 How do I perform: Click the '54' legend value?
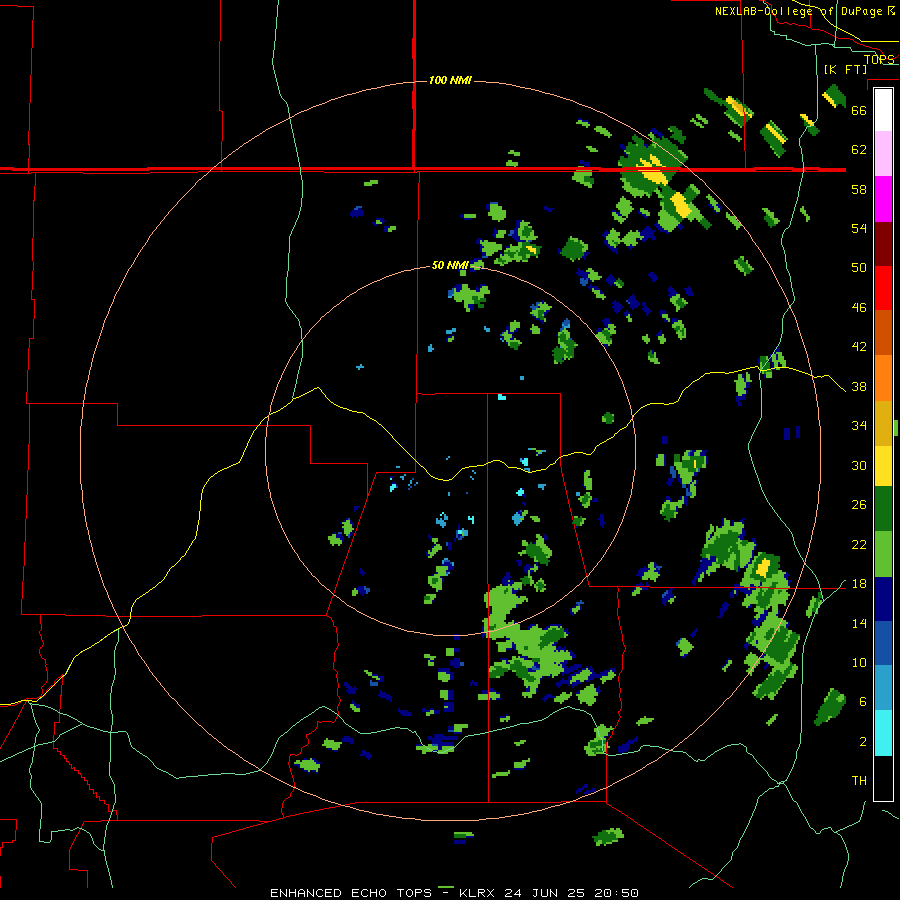click(859, 228)
